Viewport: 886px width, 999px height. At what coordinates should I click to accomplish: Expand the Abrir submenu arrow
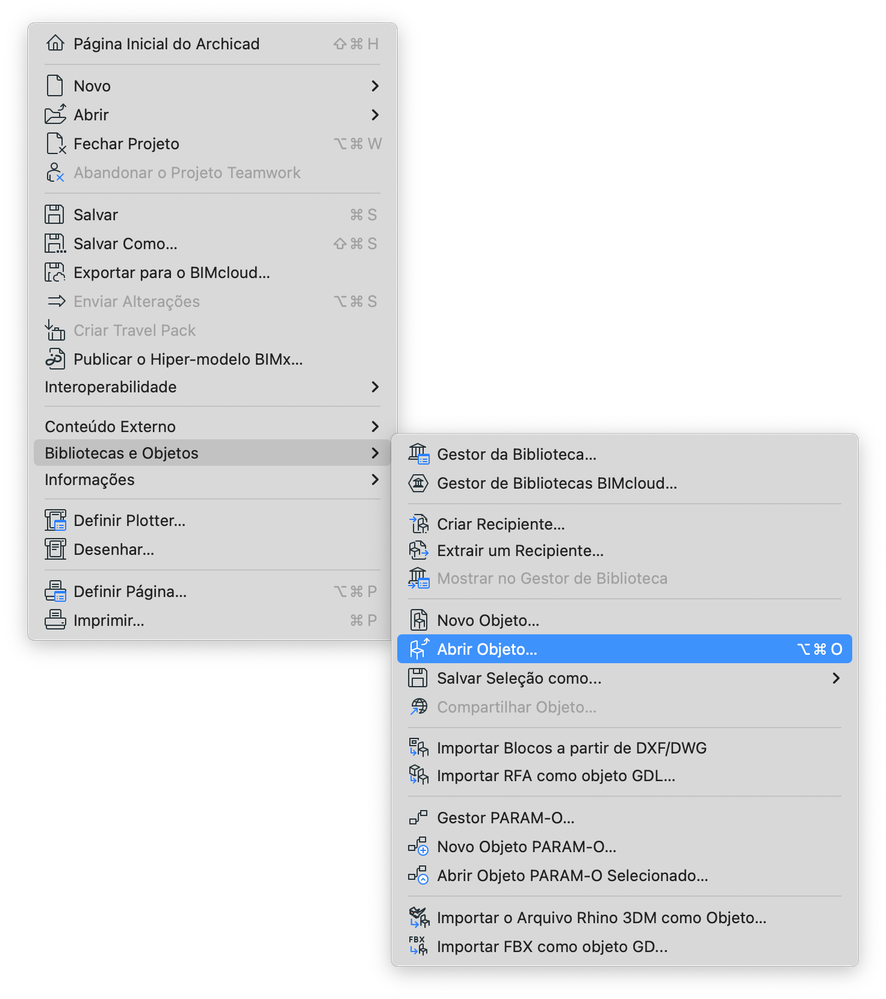(x=375, y=115)
